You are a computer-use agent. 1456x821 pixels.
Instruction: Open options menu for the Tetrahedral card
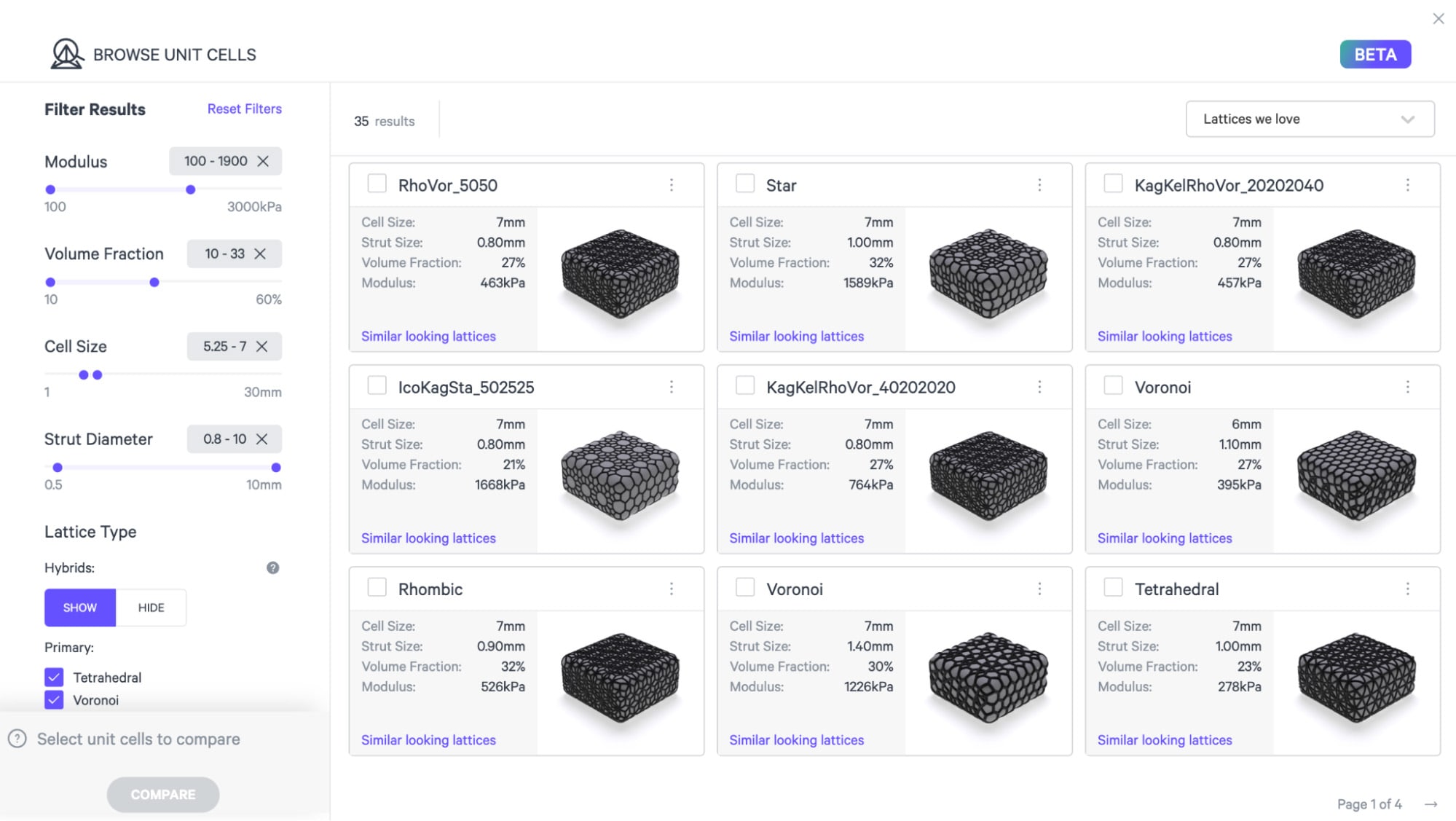click(x=1407, y=589)
